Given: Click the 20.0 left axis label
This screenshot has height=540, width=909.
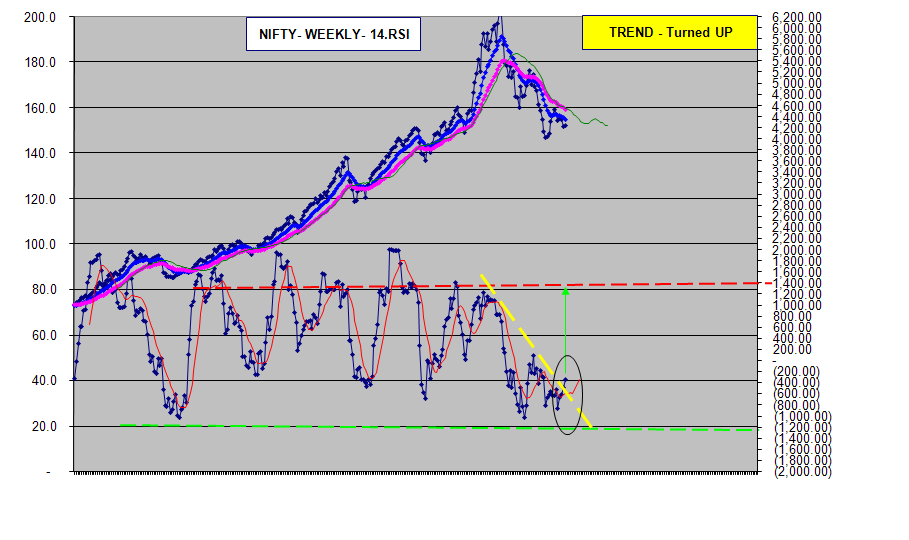Looking at the screenshot, I should [x=44, y=426].
